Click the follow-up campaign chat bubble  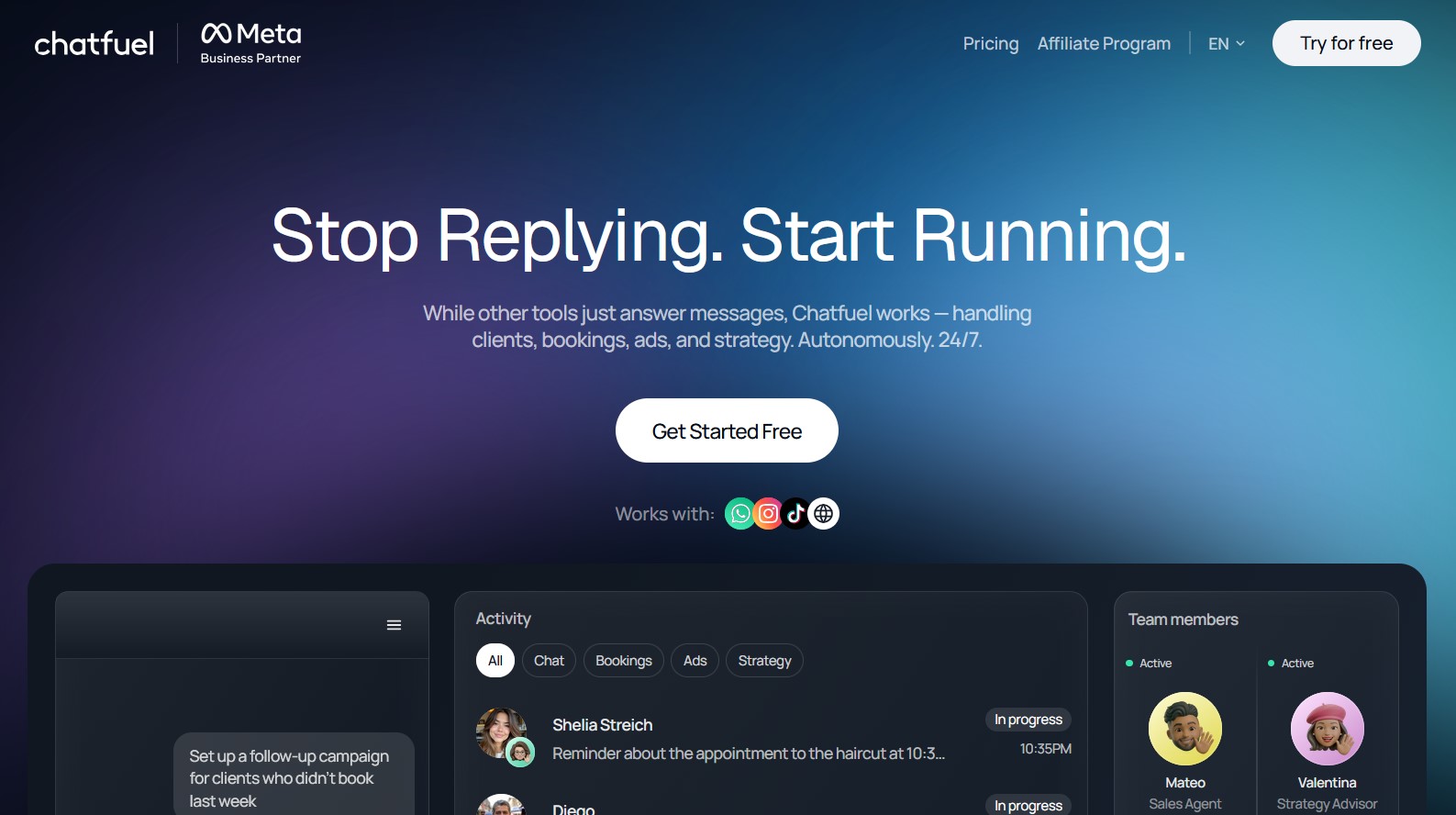coord(294,774)
